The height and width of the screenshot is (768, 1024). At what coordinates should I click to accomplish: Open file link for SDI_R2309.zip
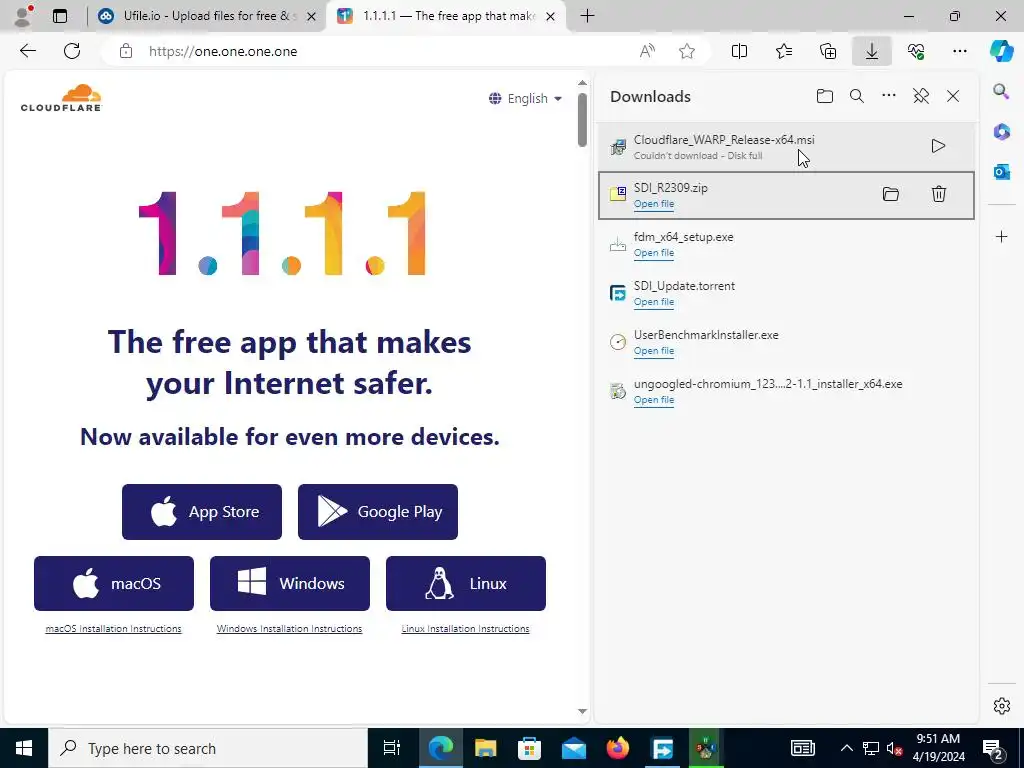(654, 204)
